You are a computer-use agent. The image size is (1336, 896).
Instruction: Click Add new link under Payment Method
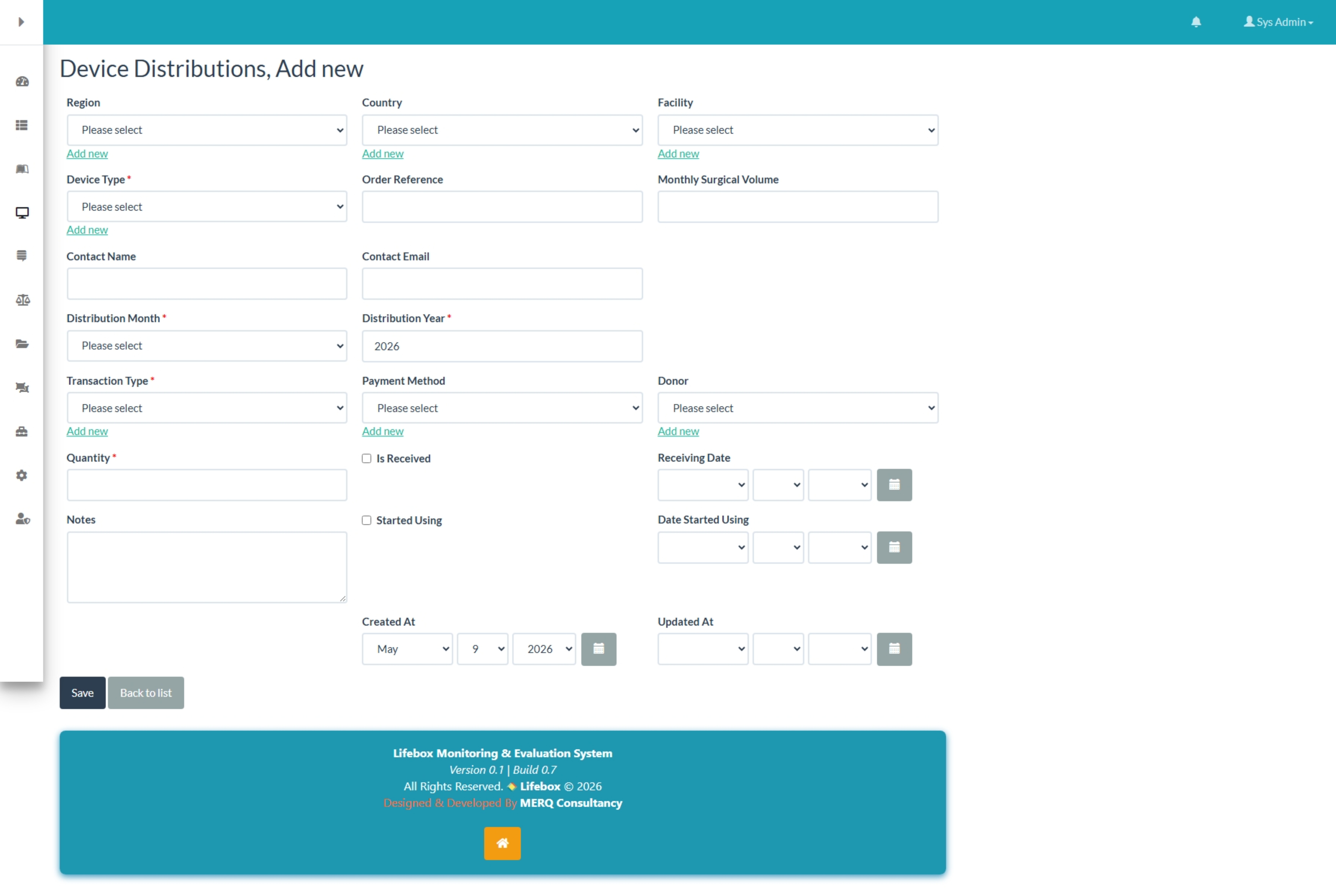coord(383,431)
